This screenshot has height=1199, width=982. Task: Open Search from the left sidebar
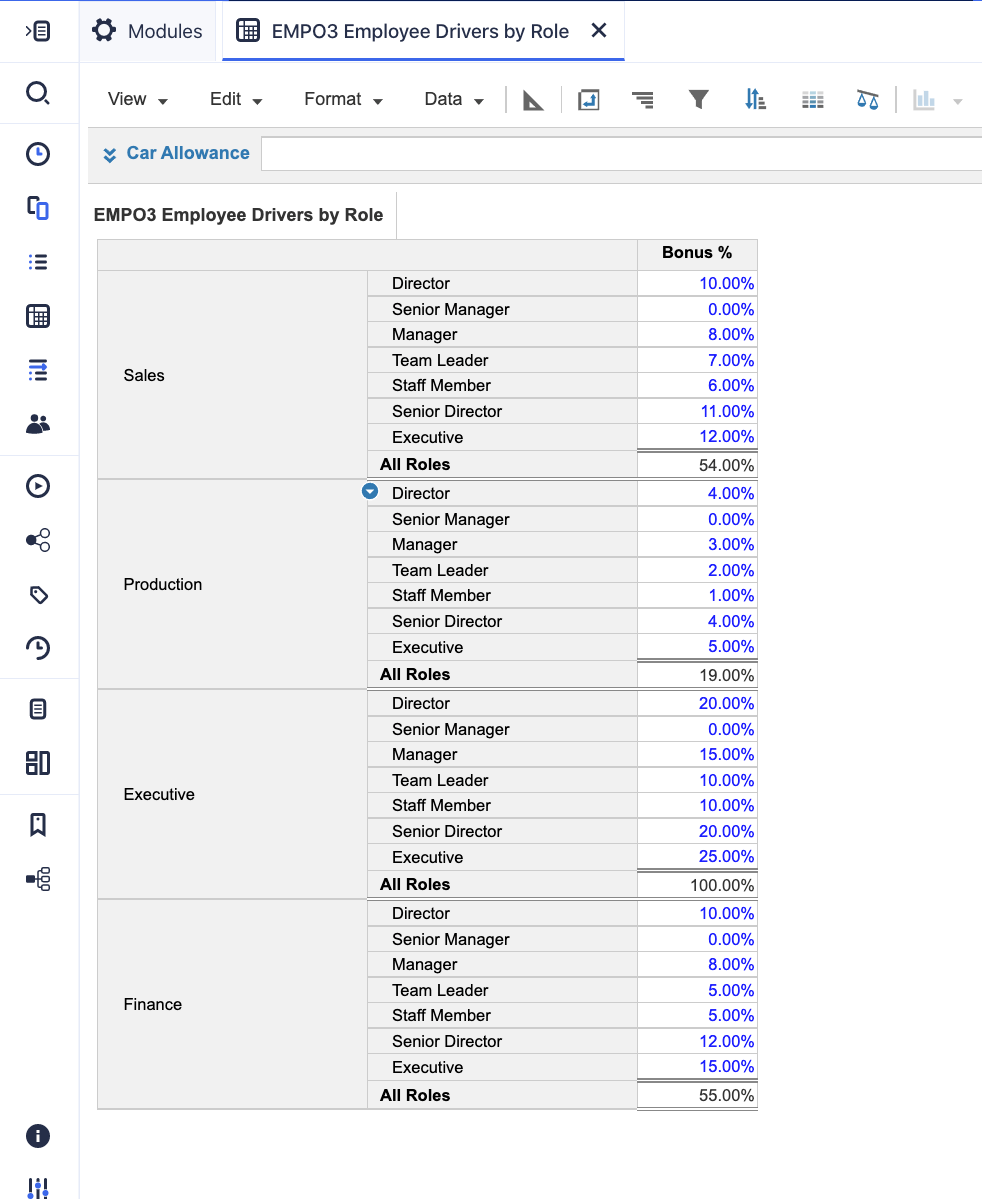click(x=38, y=92)
